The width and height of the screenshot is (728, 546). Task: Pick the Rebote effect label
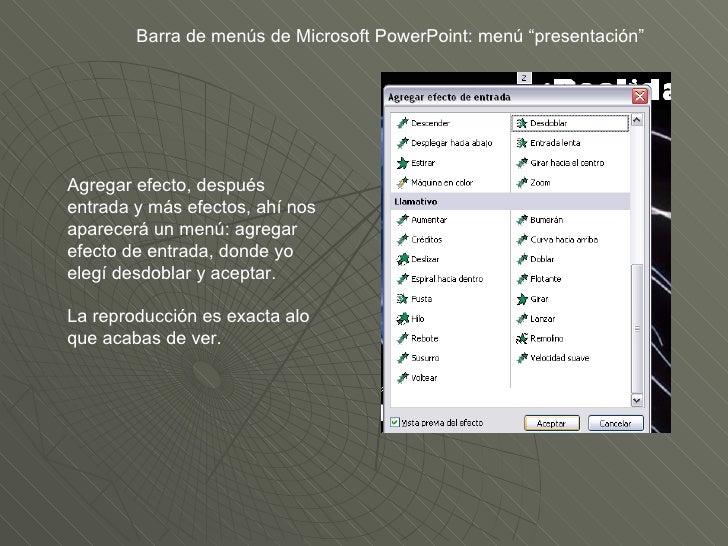pyautogui.click(x=425, y=338)
